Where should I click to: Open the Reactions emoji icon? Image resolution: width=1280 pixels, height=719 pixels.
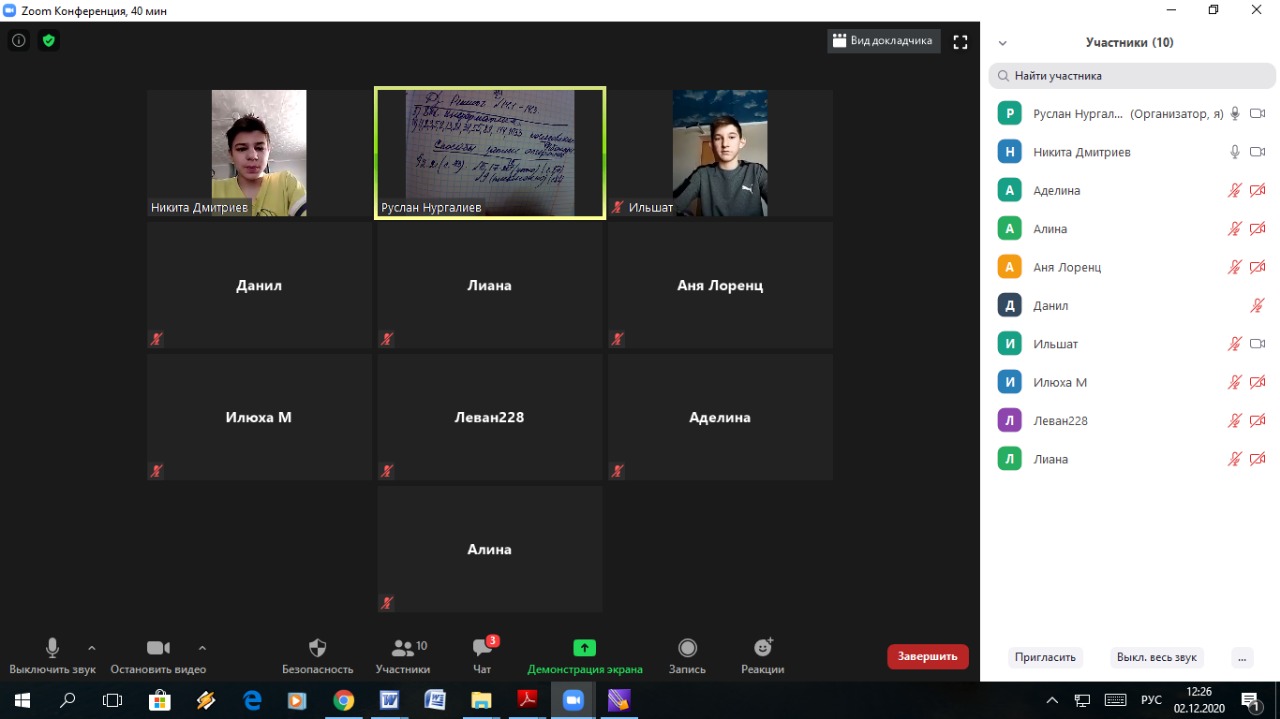[x=762, y=649]
